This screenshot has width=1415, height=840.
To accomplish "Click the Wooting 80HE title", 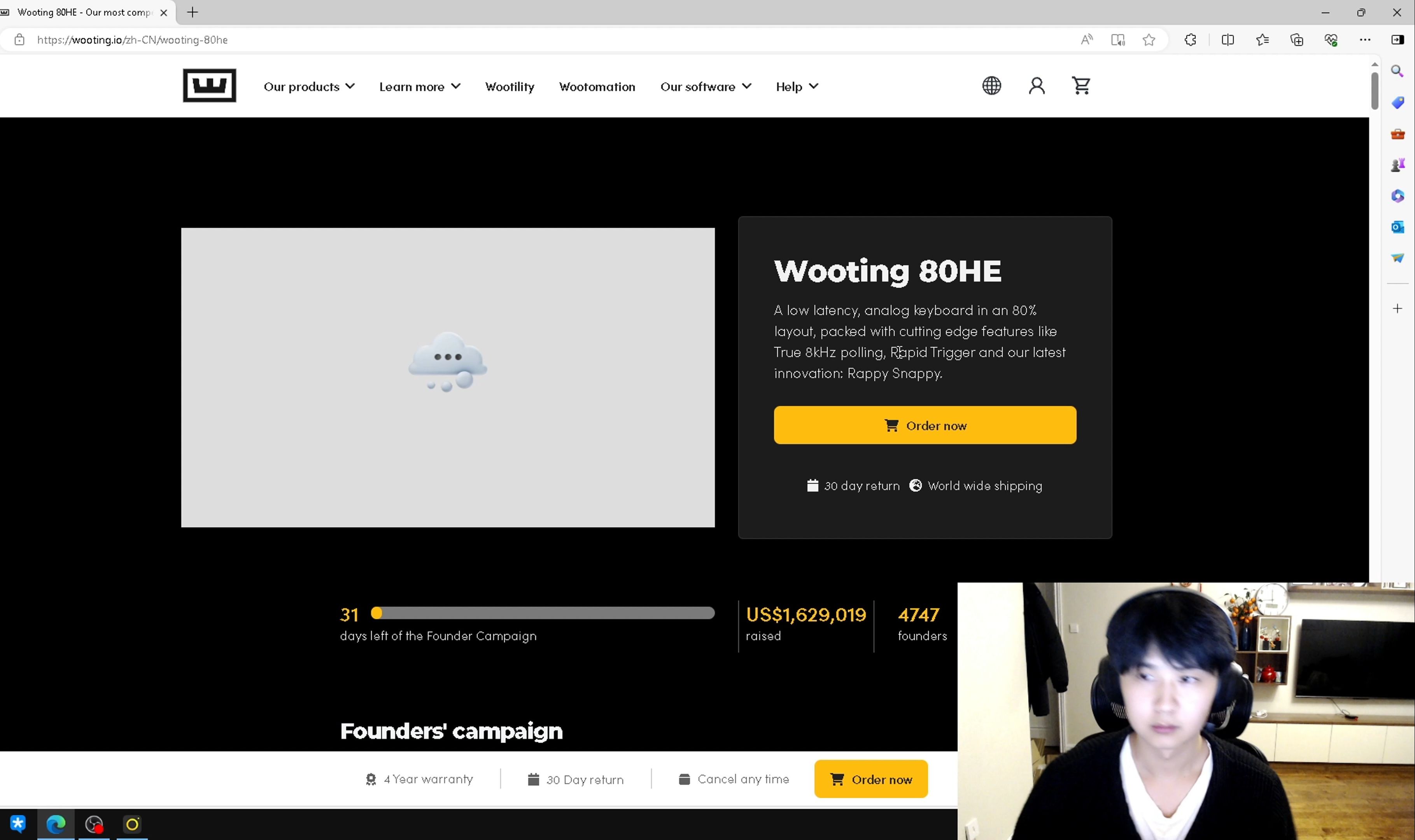I will point(888,271).
